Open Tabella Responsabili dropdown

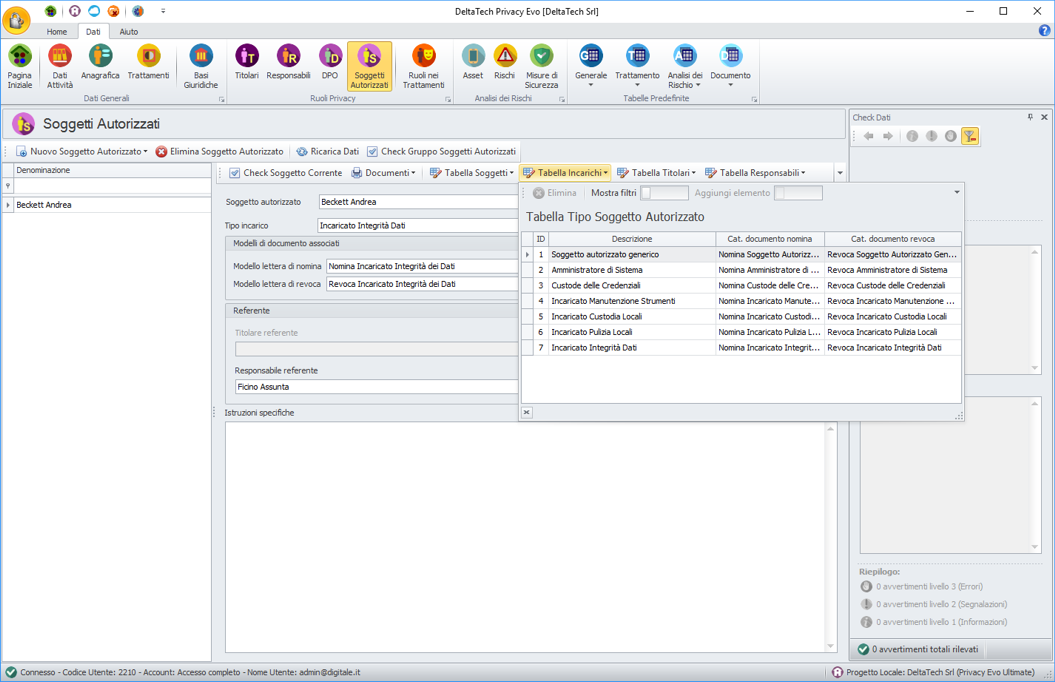[755, 173]
